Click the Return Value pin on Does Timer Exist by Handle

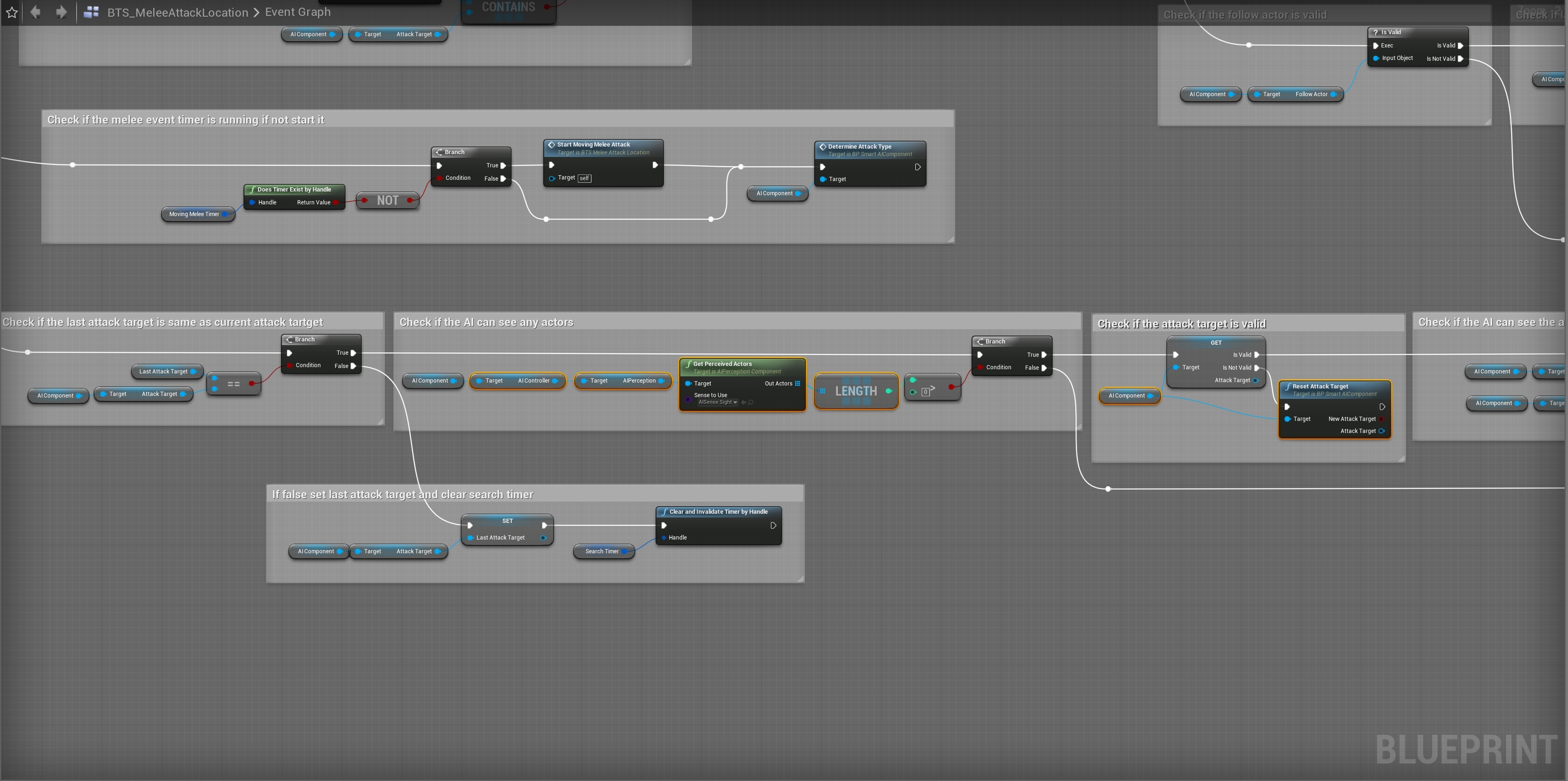point(335,203)
